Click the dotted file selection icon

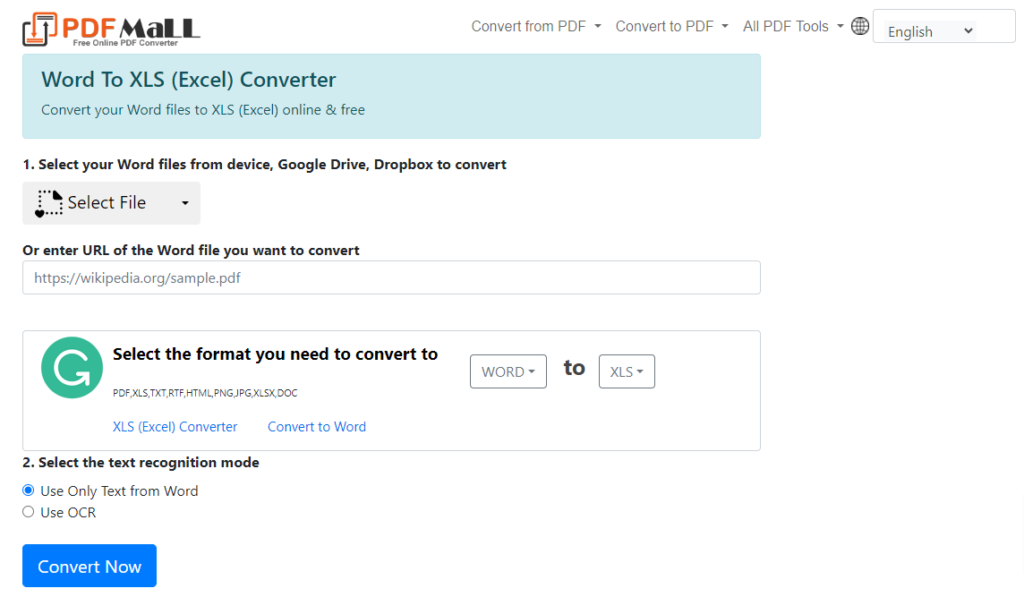(48, 203)
